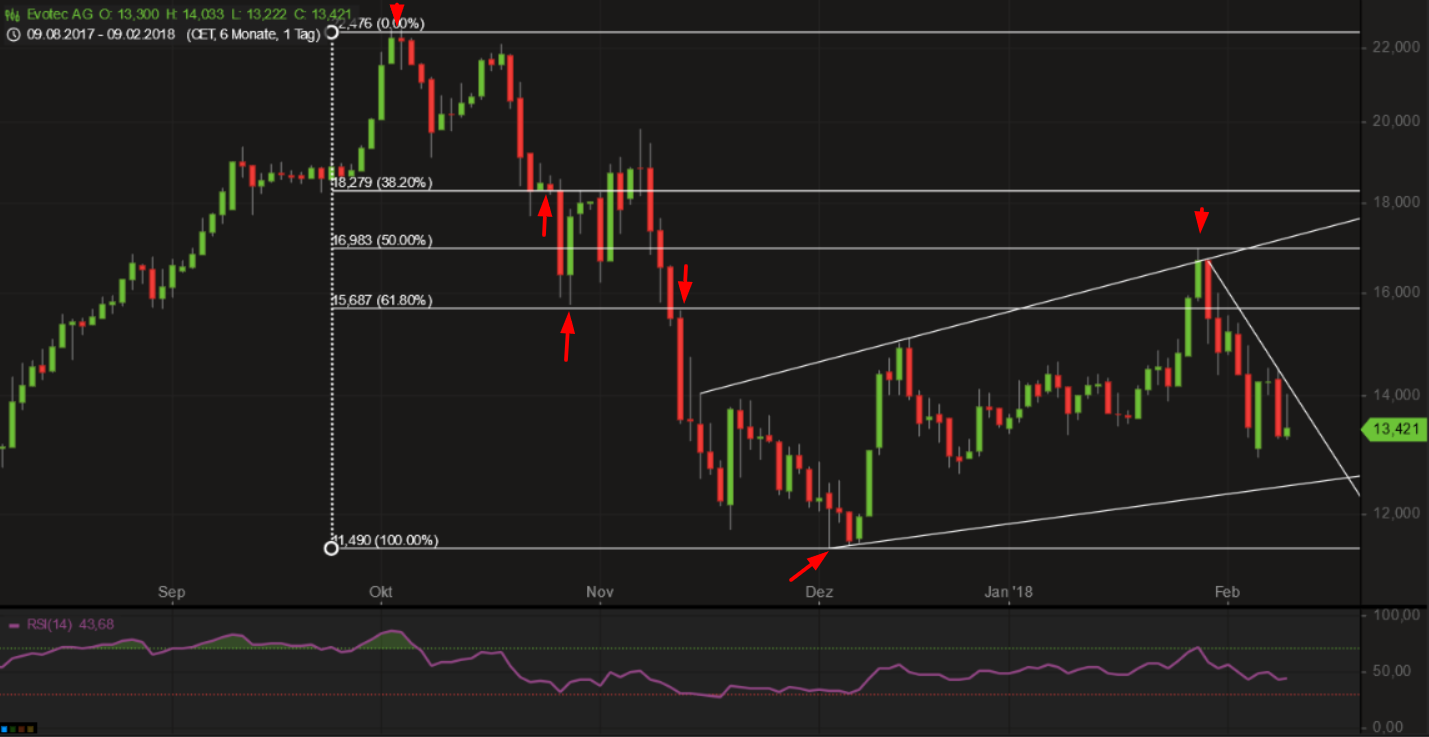Click the high price H: 14,033
This screenshot has width=1429, height=737.
[x=195, y=15]
